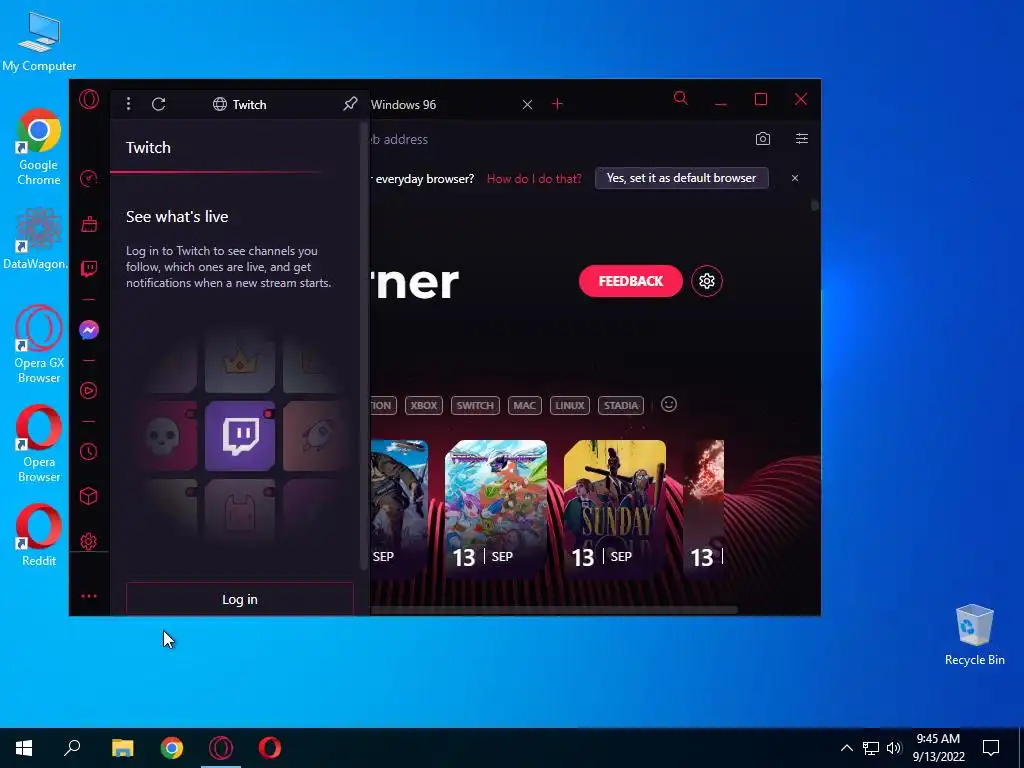Screen dimensions: 1024x768
Task: Click Log in button in Twitch panel
Action: [240, 599]
